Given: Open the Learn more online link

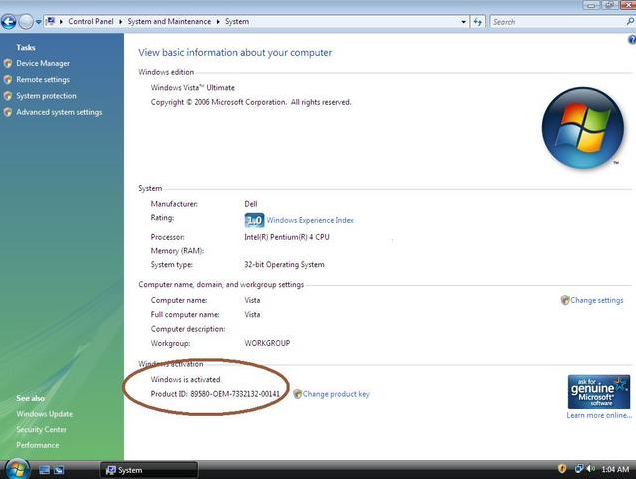Looking at the screenshot, I should pos(599,415).
